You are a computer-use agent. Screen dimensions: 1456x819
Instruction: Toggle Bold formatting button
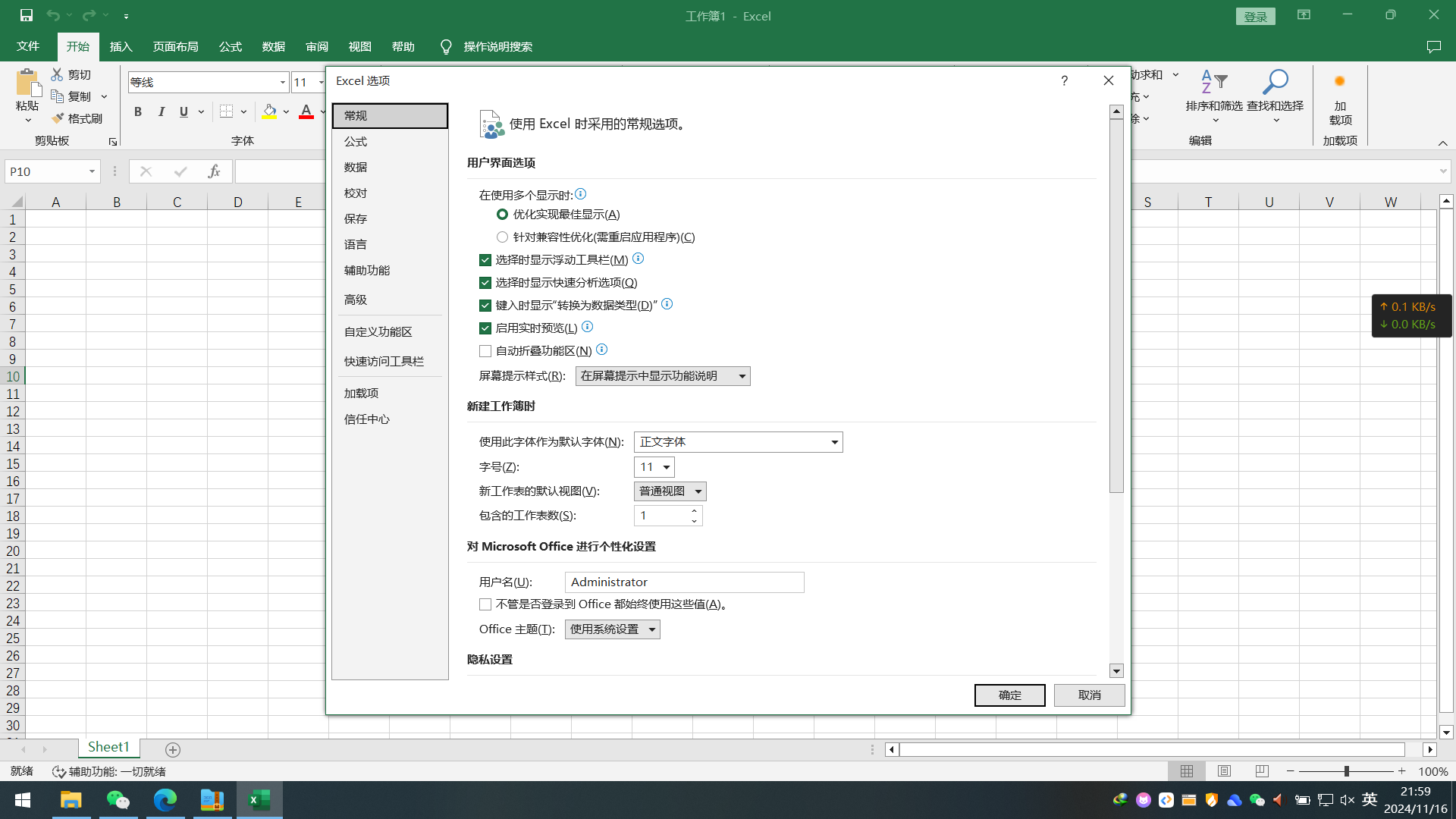pyautogui.click(x=138, y=111)
